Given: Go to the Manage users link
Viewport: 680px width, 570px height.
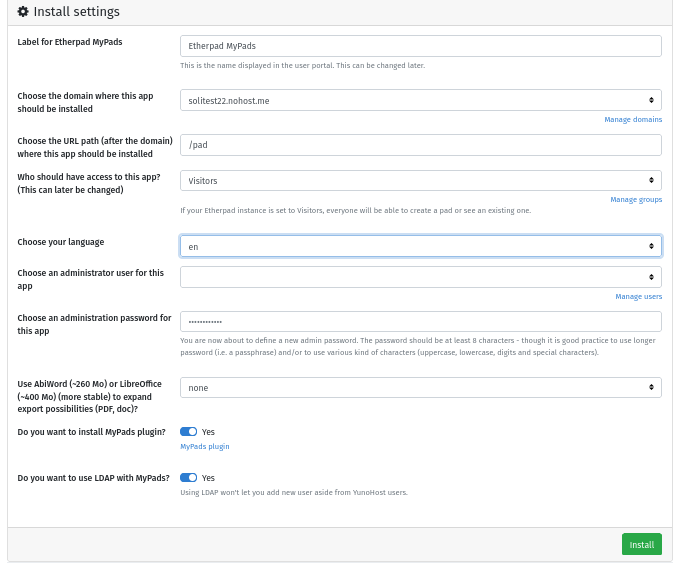Looking at the screenshot, I should pos(638,297).
